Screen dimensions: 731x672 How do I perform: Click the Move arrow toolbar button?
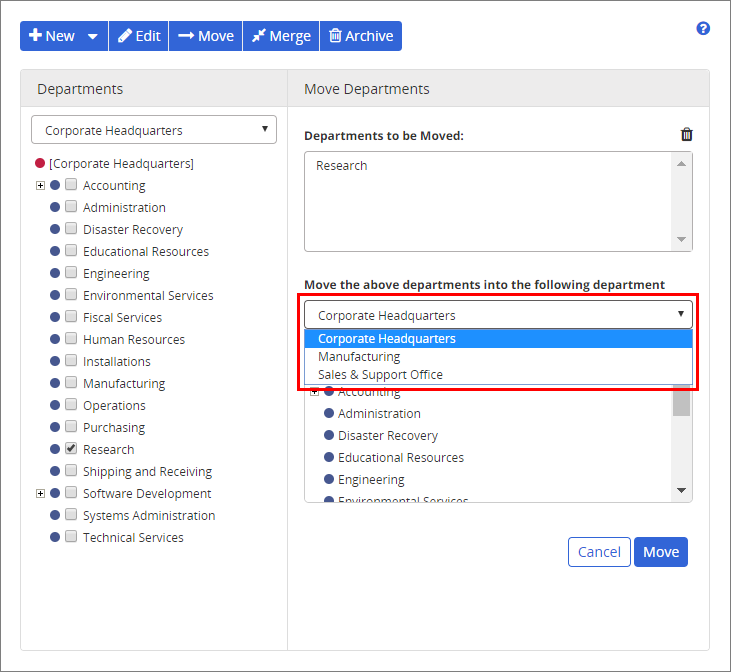[x=205, y=36]
